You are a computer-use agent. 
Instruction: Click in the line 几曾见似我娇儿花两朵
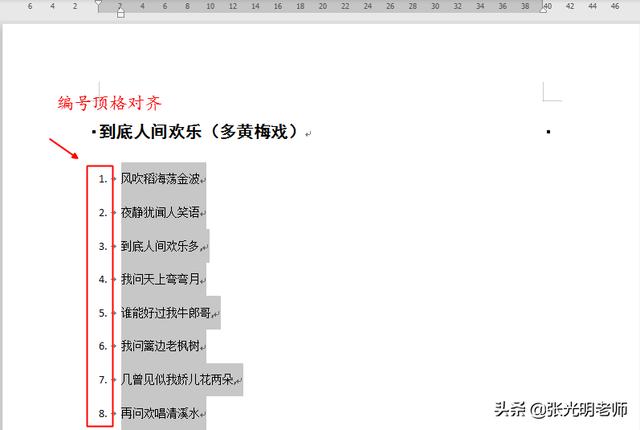(x=178, y=380)
